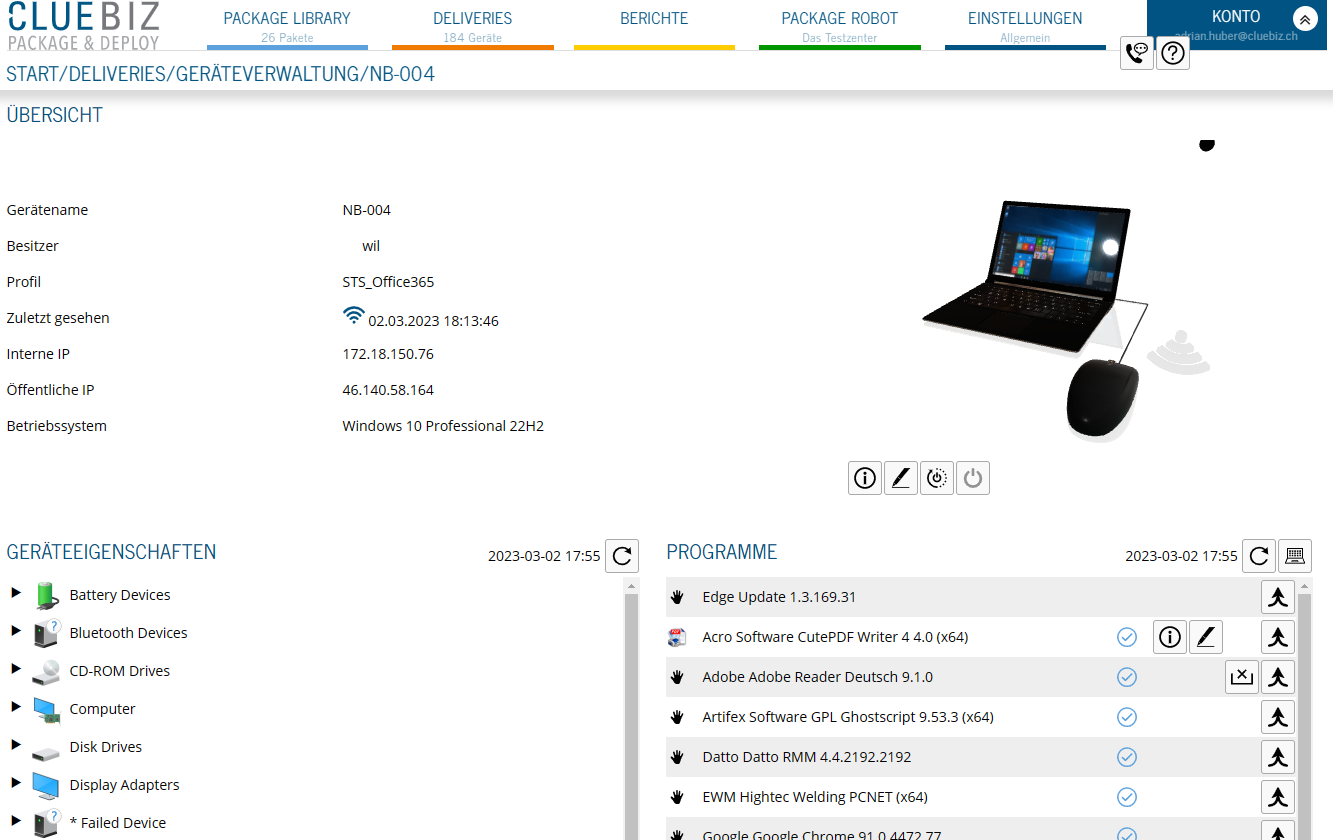Screen dimensions: 1333x840
Task: Expand the Battery Devices node
Action: 16,593
